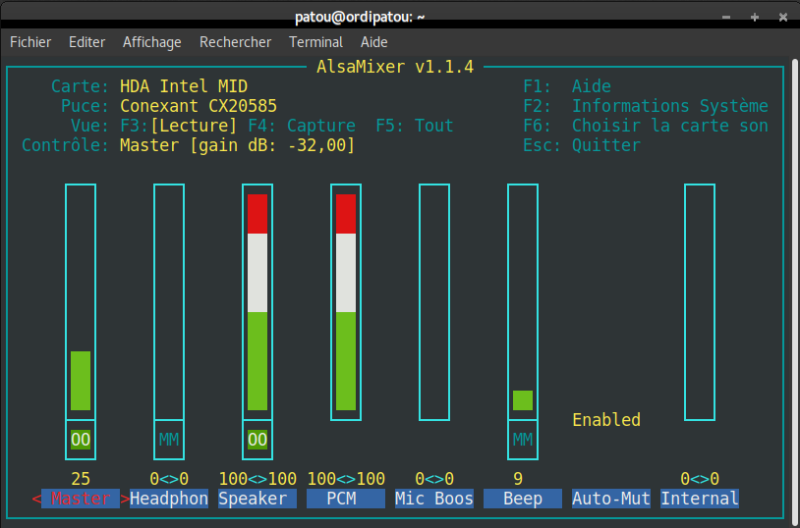Open the Affichage menu
The width and height of the screenshot is (800, 528).
152,42
